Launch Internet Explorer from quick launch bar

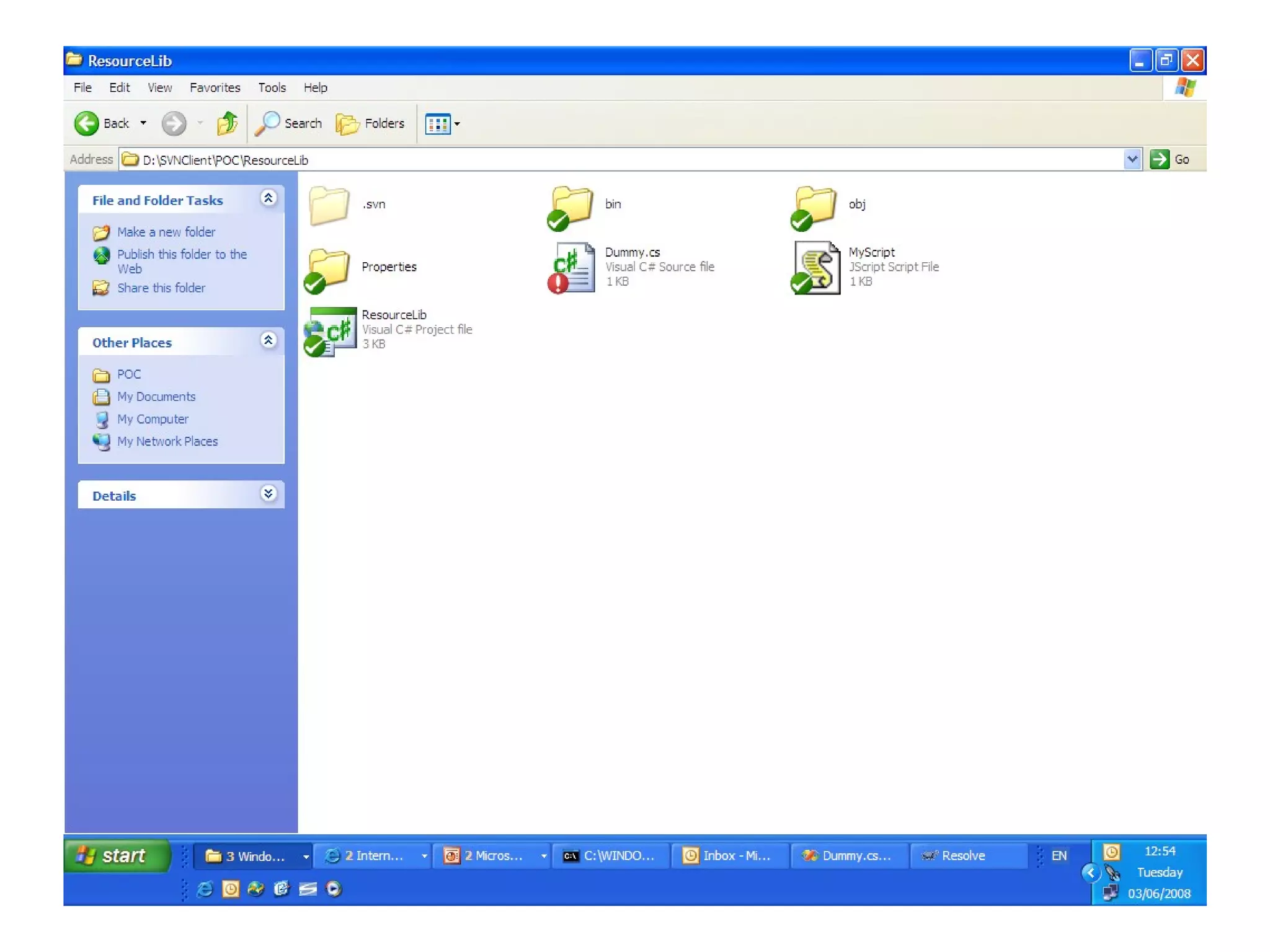tap(205, 889)
